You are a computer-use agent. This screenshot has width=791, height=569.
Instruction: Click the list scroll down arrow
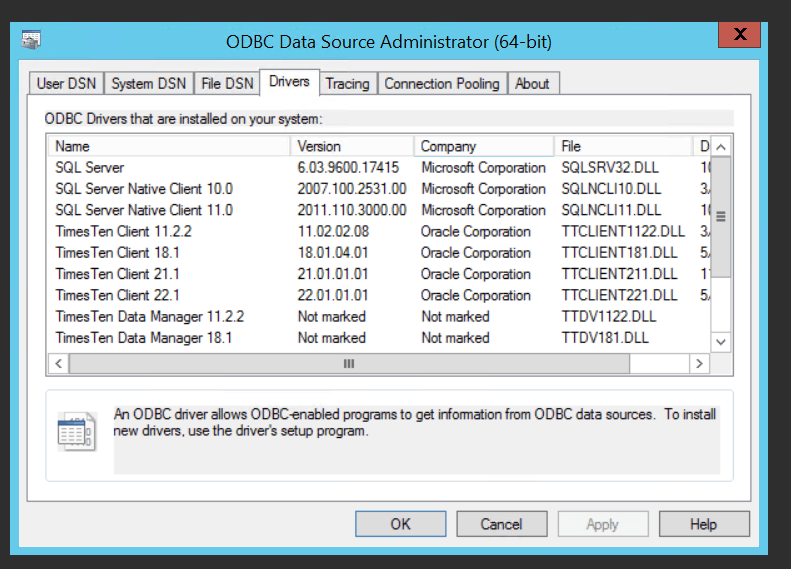click(721, 342)
